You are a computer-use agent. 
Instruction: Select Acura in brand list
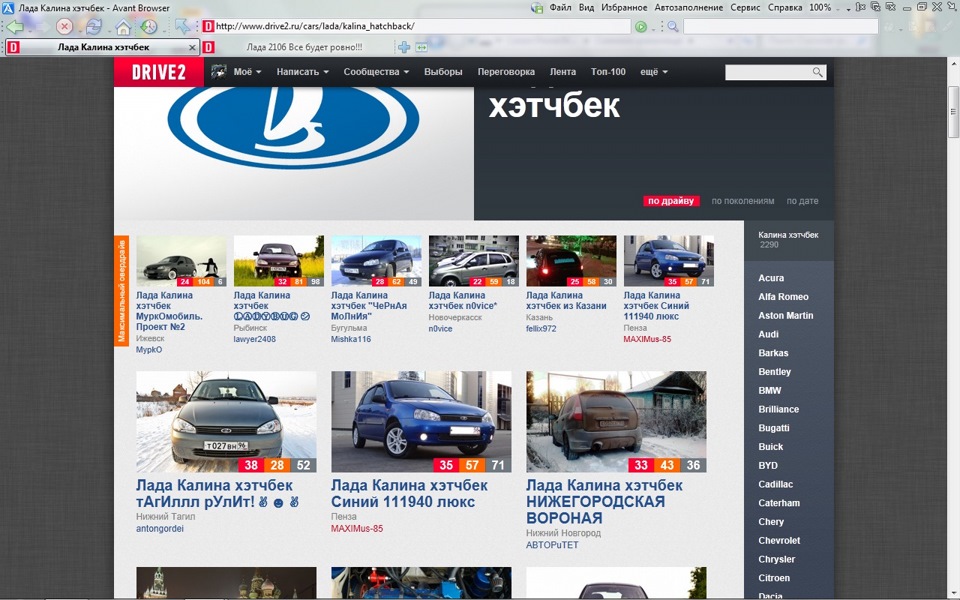coord(771,278)
